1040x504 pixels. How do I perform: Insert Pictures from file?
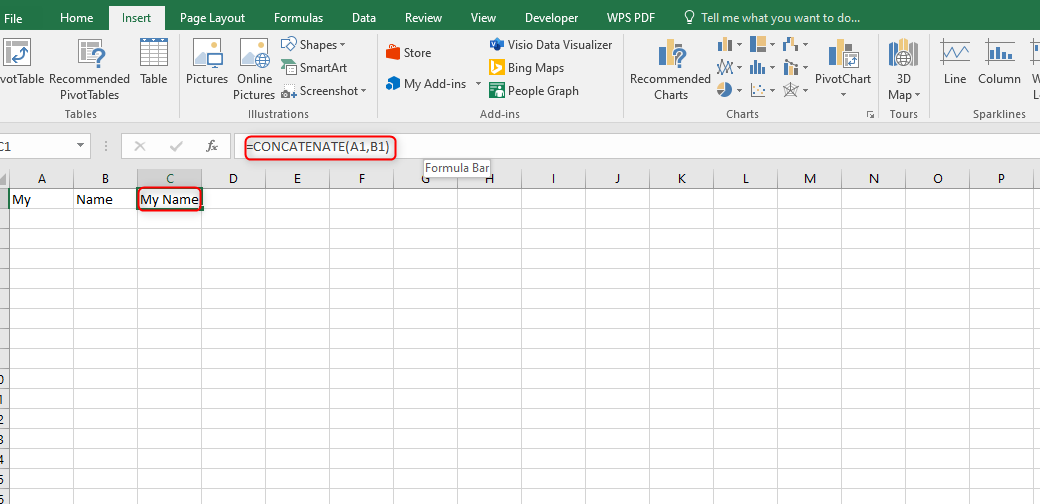[x=207, y=62]
